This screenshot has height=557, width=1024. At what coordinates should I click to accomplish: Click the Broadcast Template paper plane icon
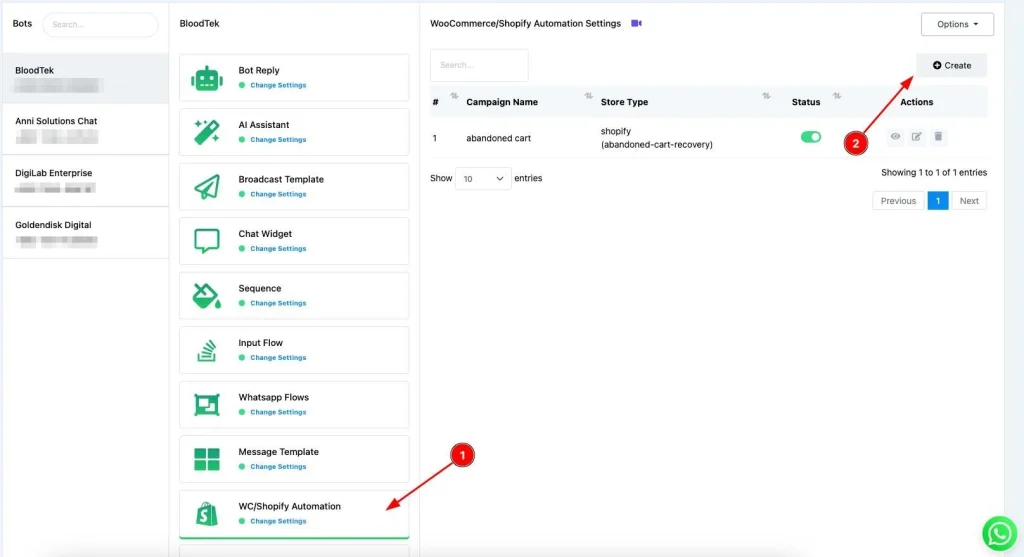pyautogui.click(x=206, y=187)
